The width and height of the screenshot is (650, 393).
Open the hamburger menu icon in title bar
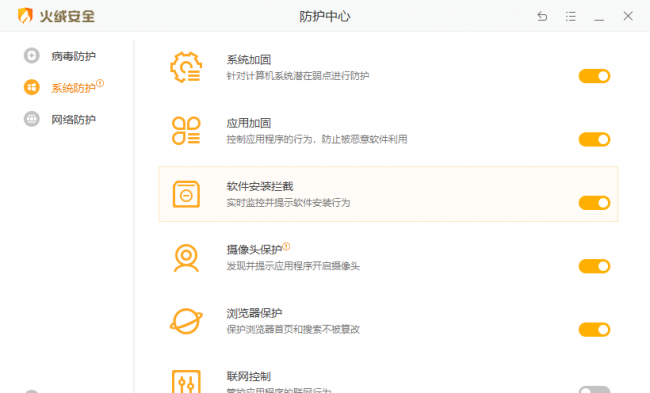click(x=571, y=16)
